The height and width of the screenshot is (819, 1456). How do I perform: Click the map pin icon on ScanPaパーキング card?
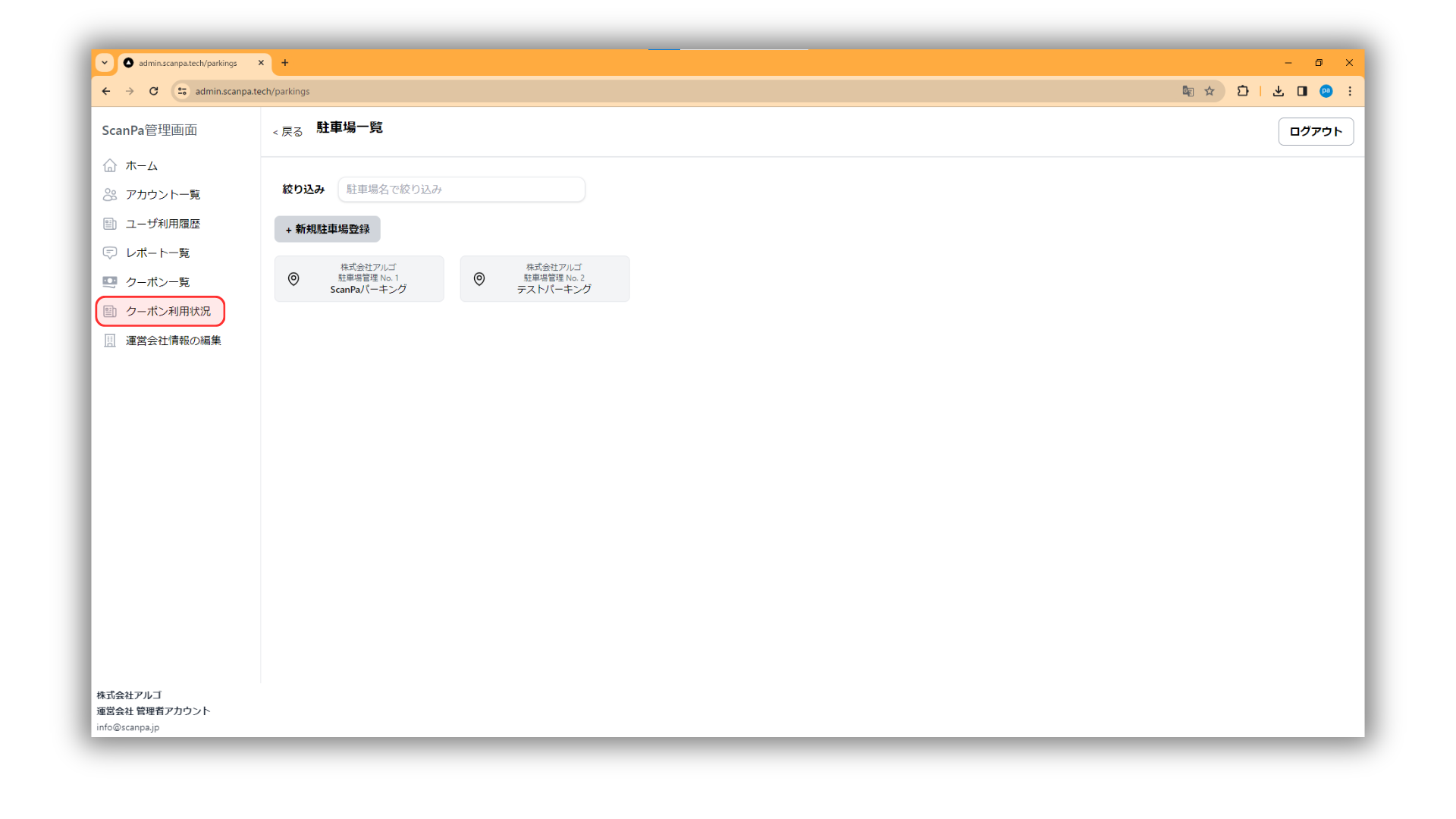293,279
